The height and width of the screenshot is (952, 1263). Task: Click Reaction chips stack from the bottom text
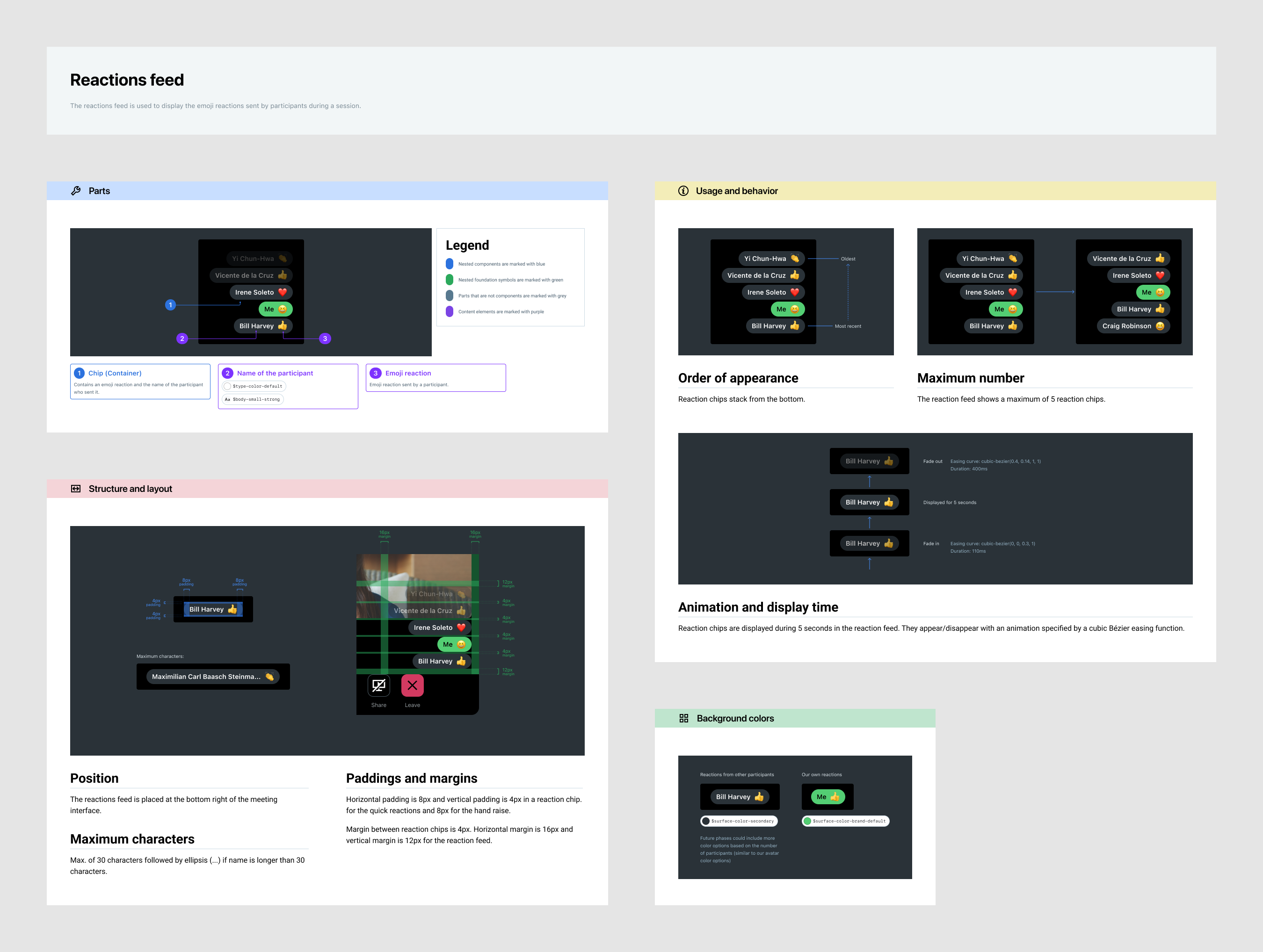point(741,399)
